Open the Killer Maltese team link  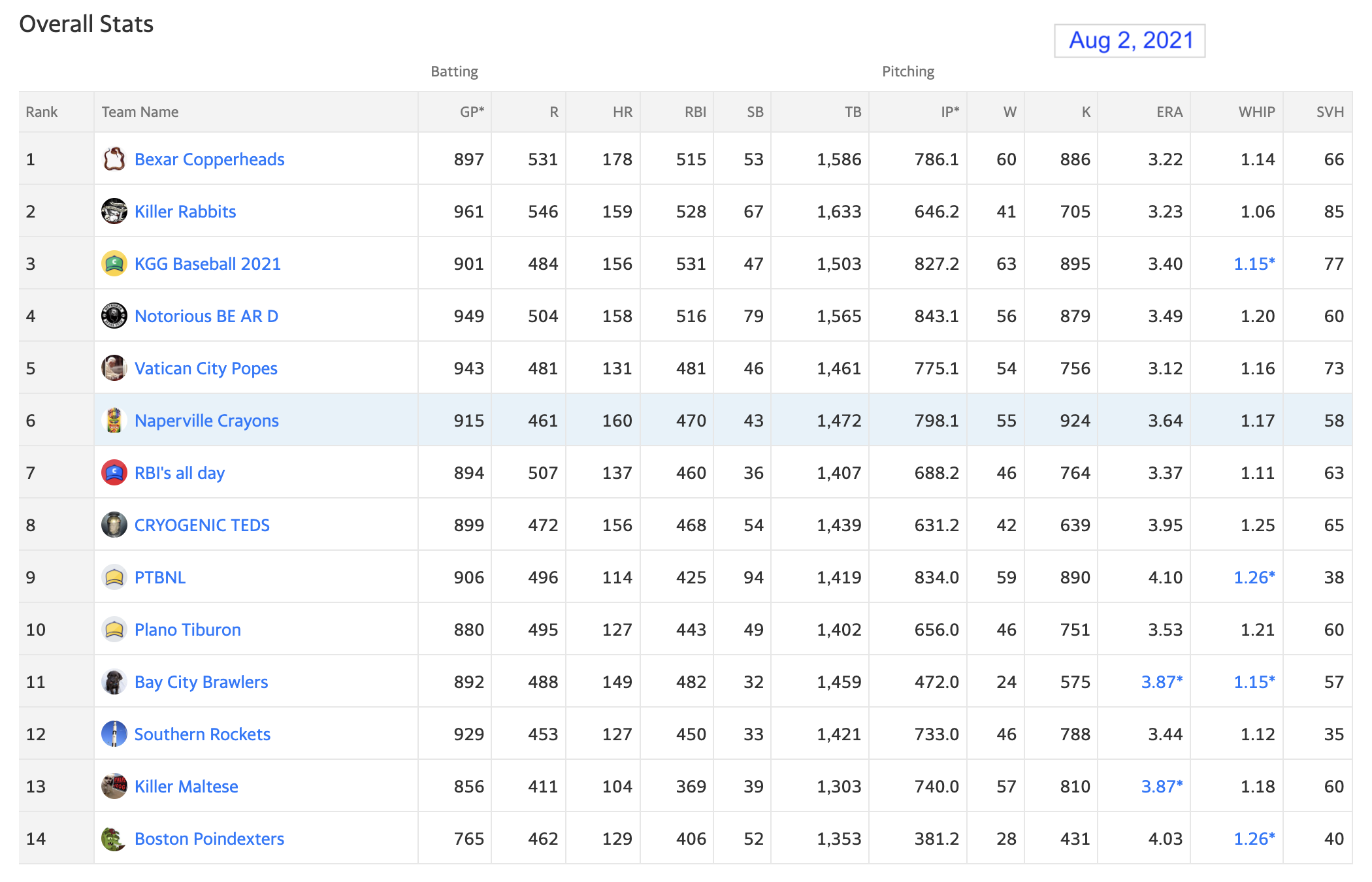coord(186,787)
